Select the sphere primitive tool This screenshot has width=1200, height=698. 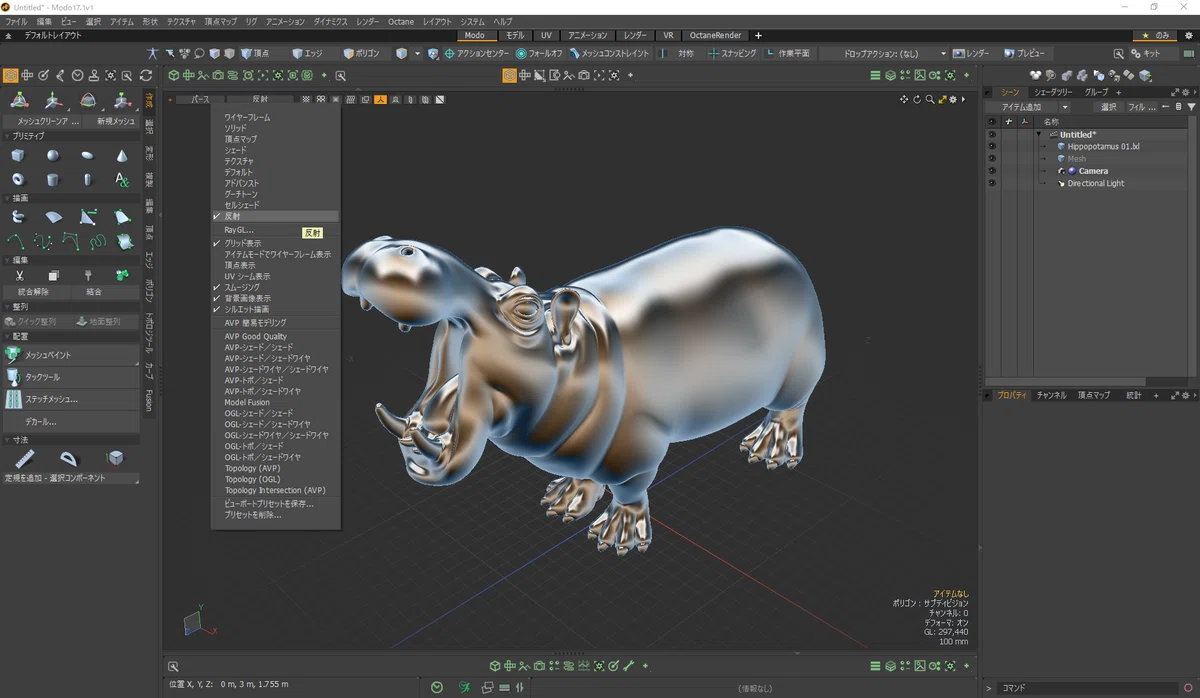[x=53, y=155]
